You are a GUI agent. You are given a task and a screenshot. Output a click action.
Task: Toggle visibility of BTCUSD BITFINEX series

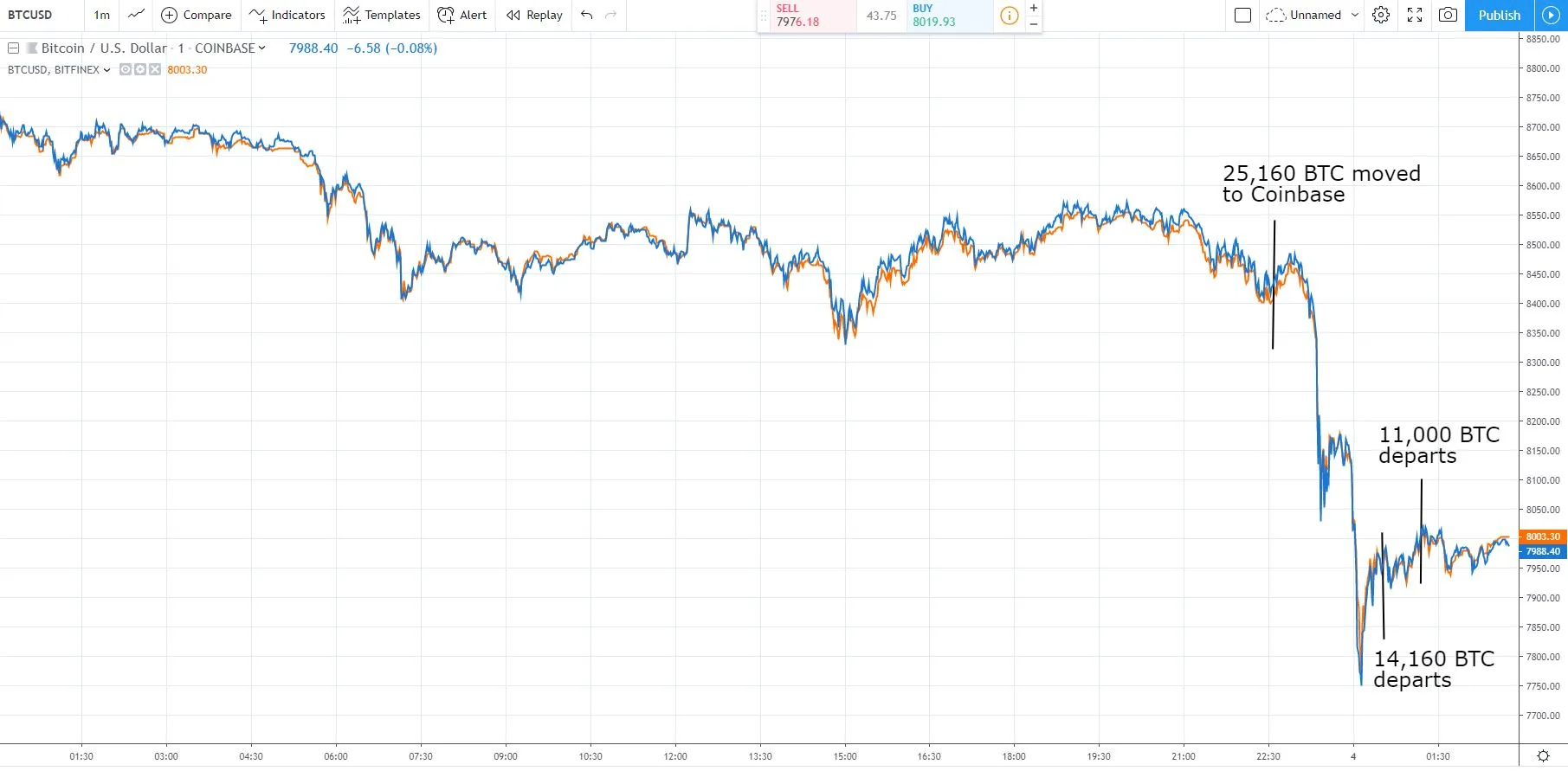click(x=126, y=70)
